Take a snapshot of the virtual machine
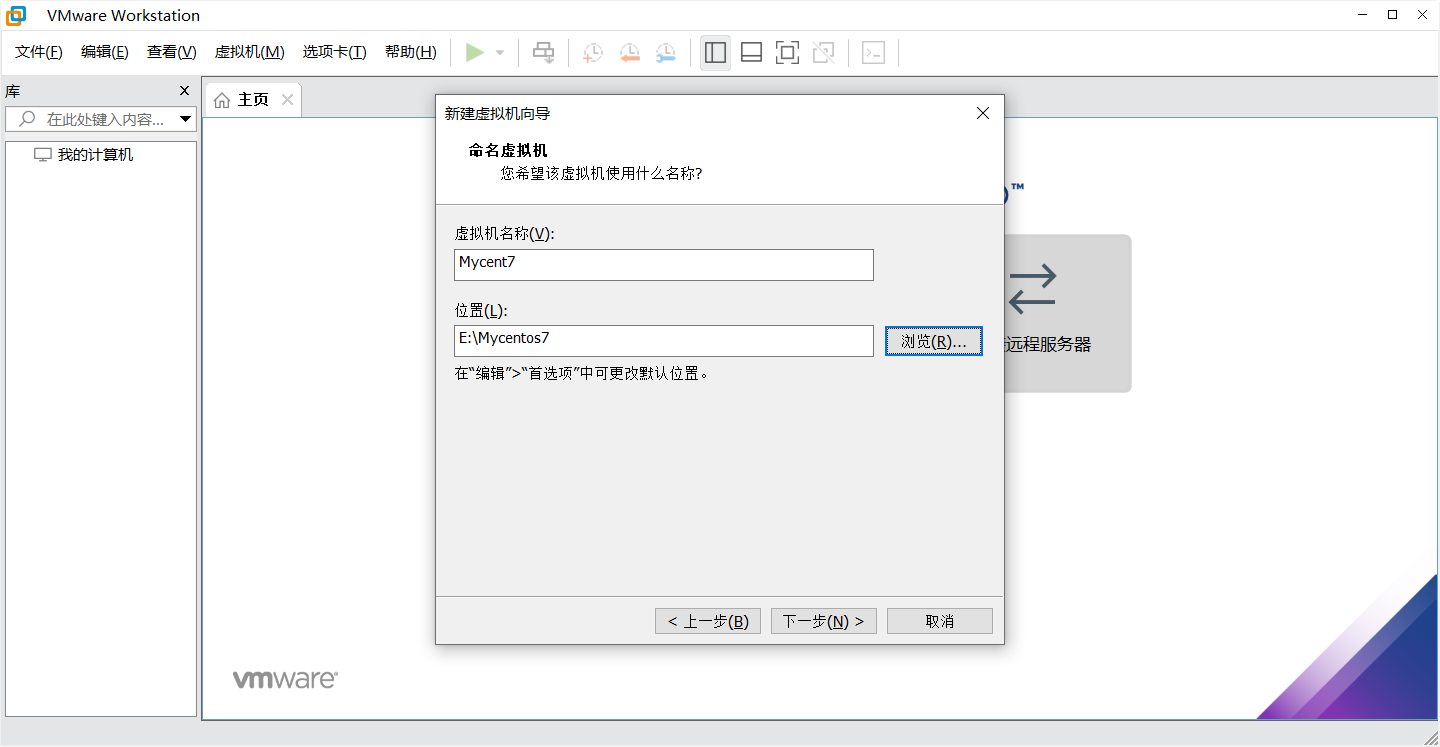Image resolution: width=1440 pixels, height=747 pixels. (591, 52)
